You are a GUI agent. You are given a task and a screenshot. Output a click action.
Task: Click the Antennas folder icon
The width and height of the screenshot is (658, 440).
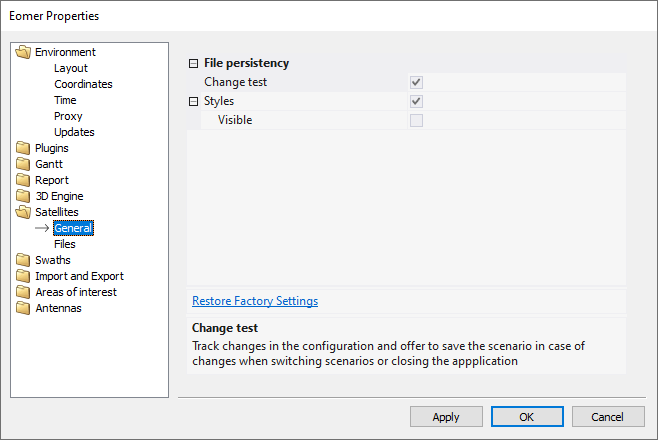click(24, 308)
